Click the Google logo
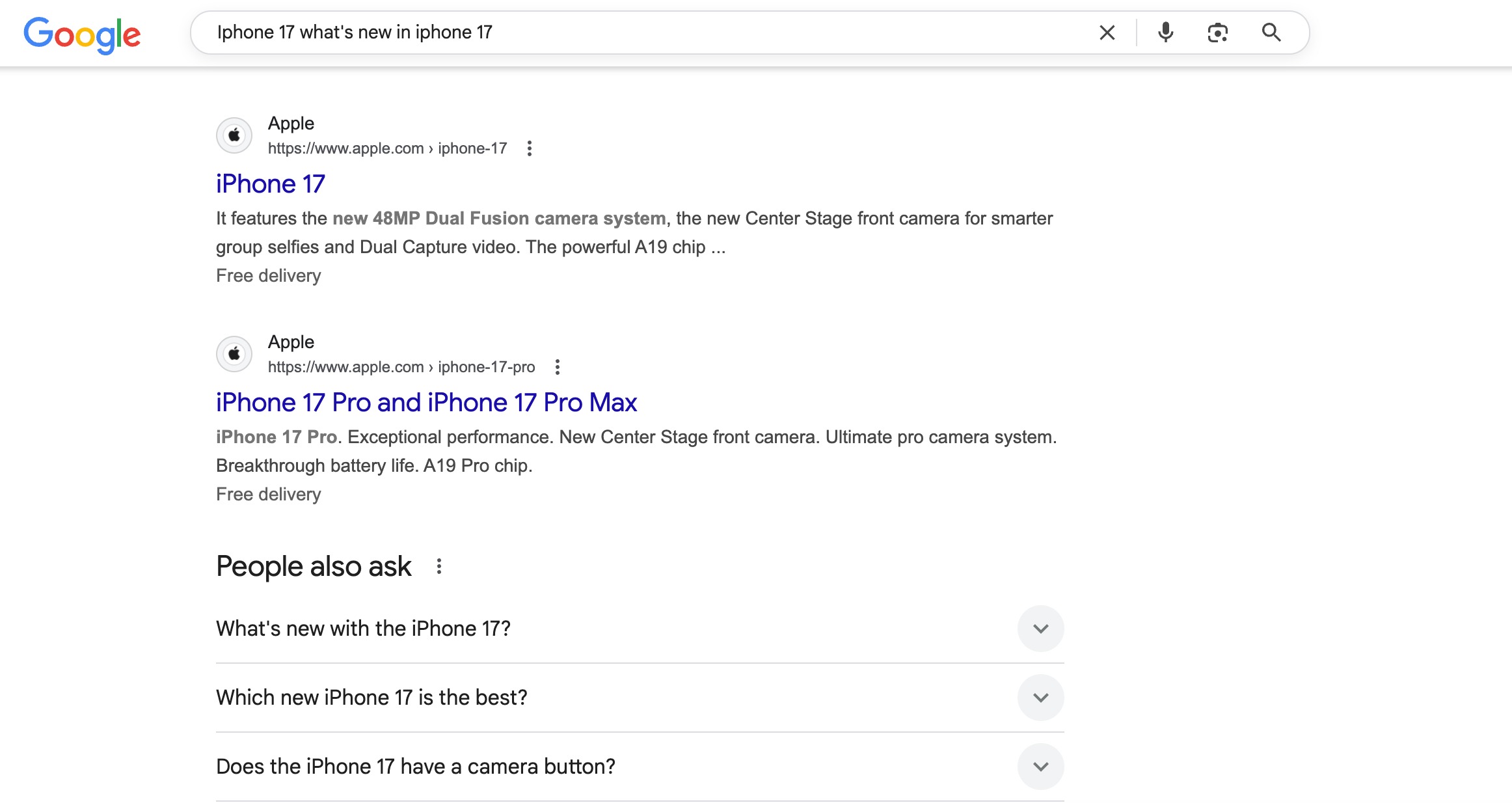The width and height of the screenshot is (1512, 803). click(x=82, y=34)
